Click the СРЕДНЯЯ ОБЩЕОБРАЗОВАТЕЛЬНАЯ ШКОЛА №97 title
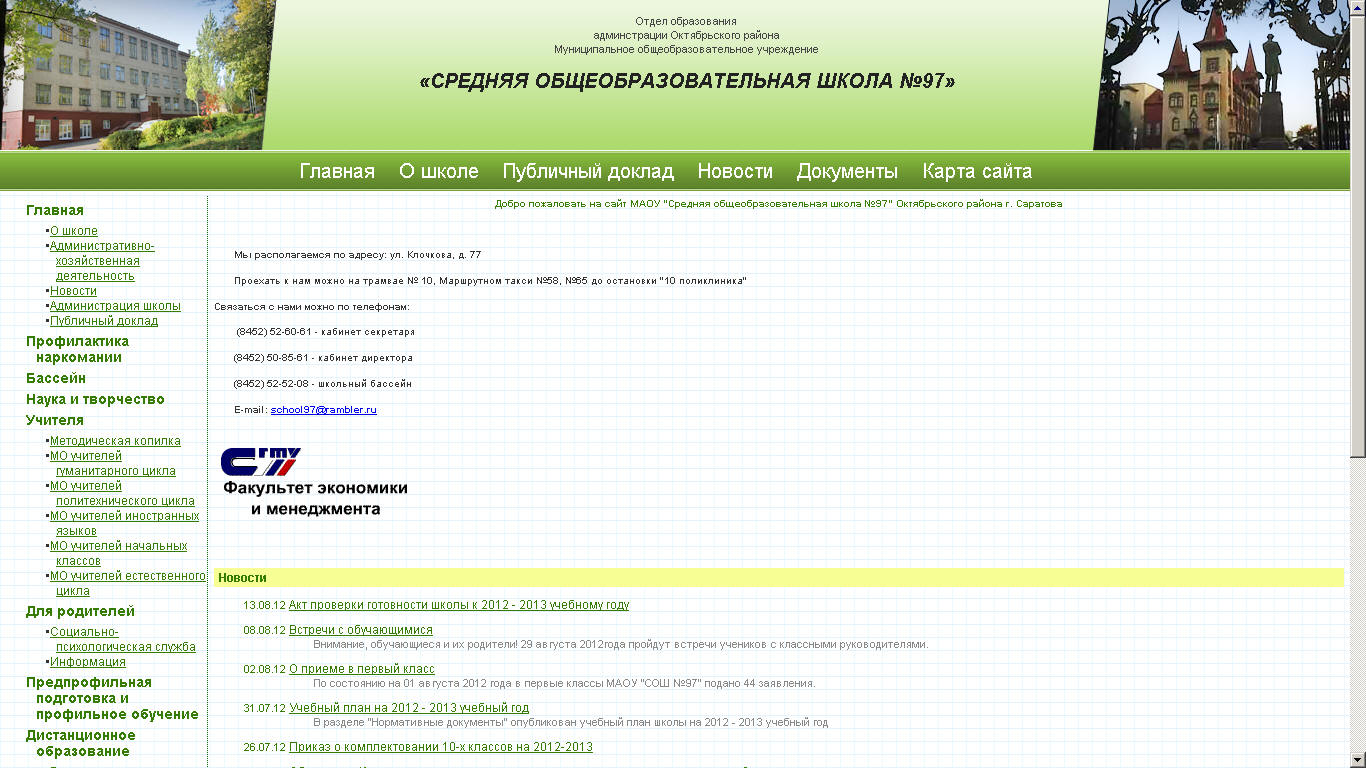The image size is (1366, 768). [x=687, y=81]
